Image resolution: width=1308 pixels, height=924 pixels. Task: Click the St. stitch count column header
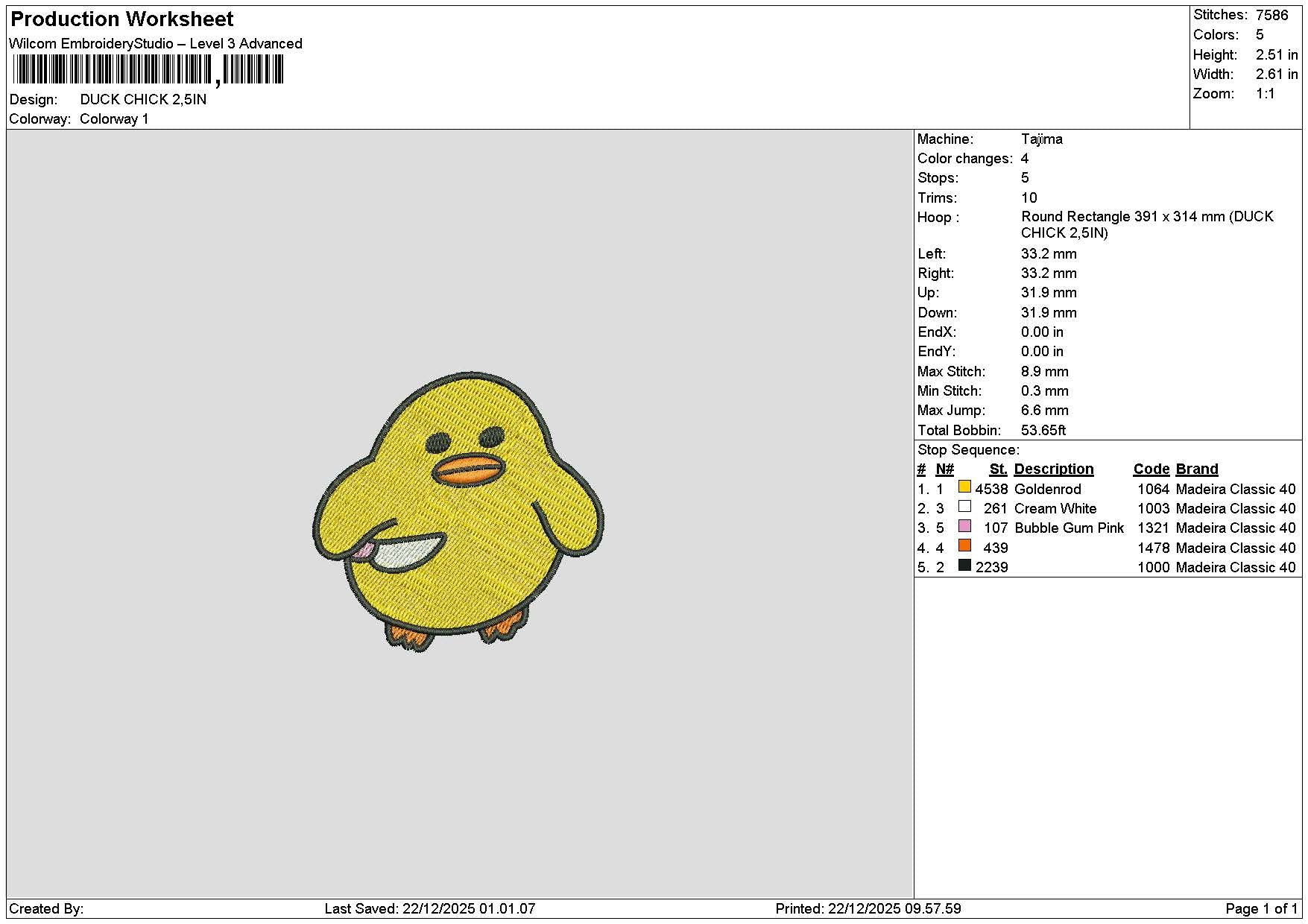pyautogui.click(x=998, y=469)
